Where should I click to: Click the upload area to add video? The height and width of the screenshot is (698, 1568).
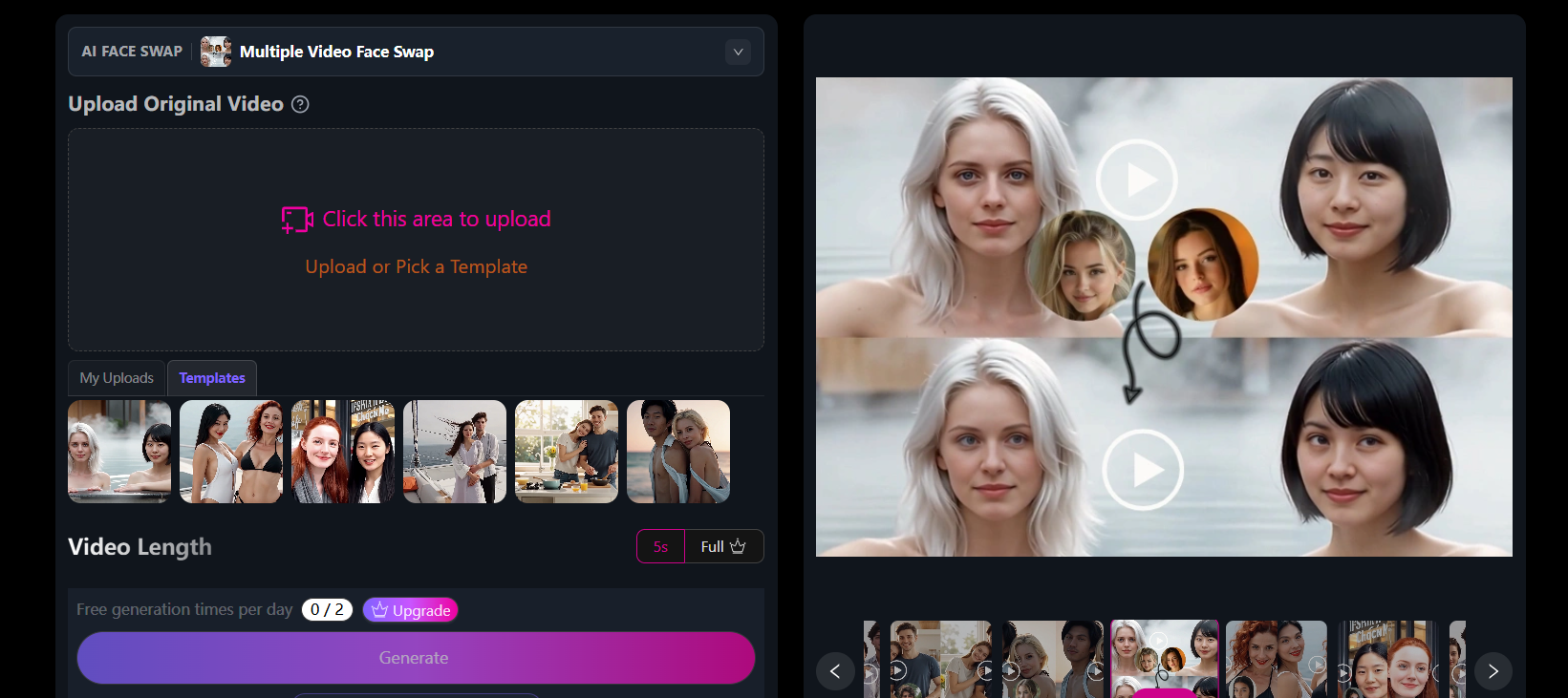point(416,240)
